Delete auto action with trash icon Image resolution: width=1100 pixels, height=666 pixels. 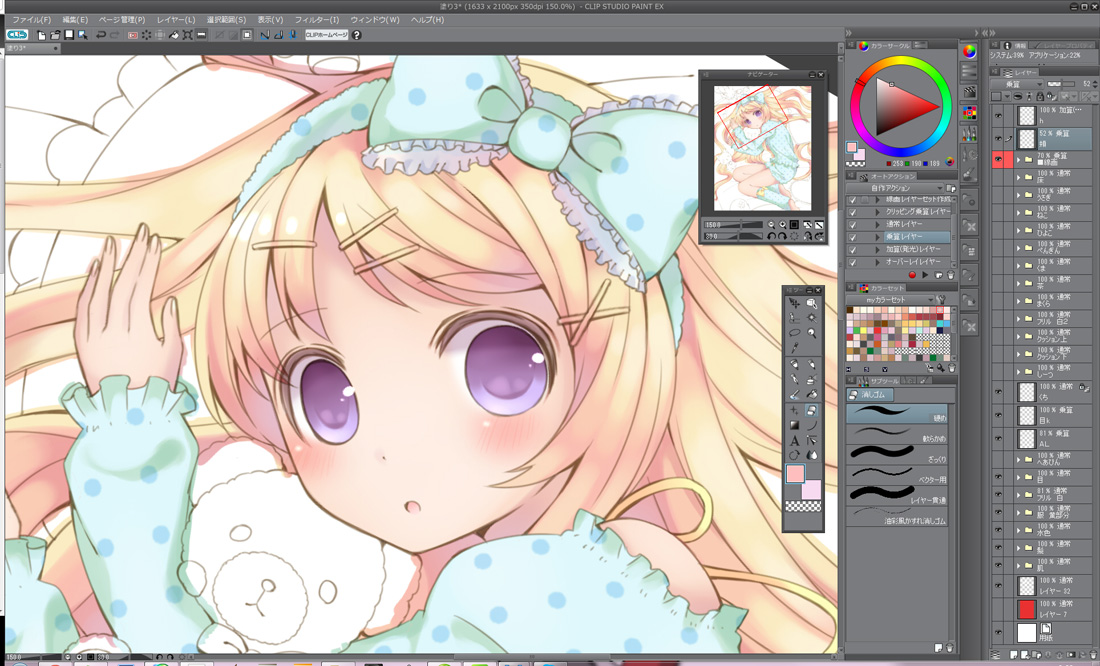(x=951, y=275)
